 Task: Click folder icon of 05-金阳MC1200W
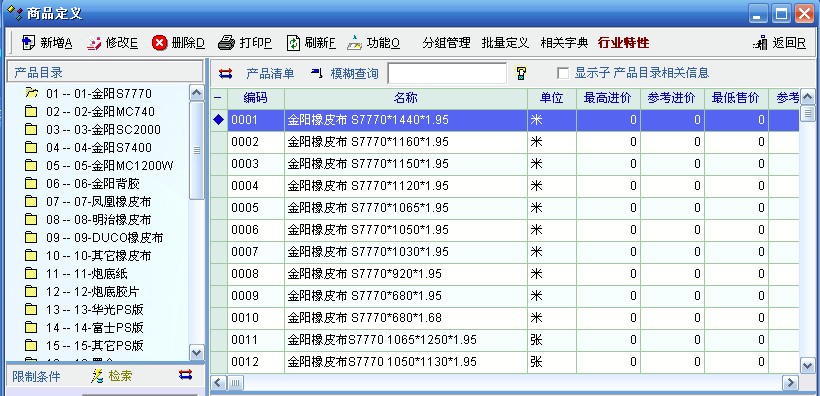pos(31,165)
